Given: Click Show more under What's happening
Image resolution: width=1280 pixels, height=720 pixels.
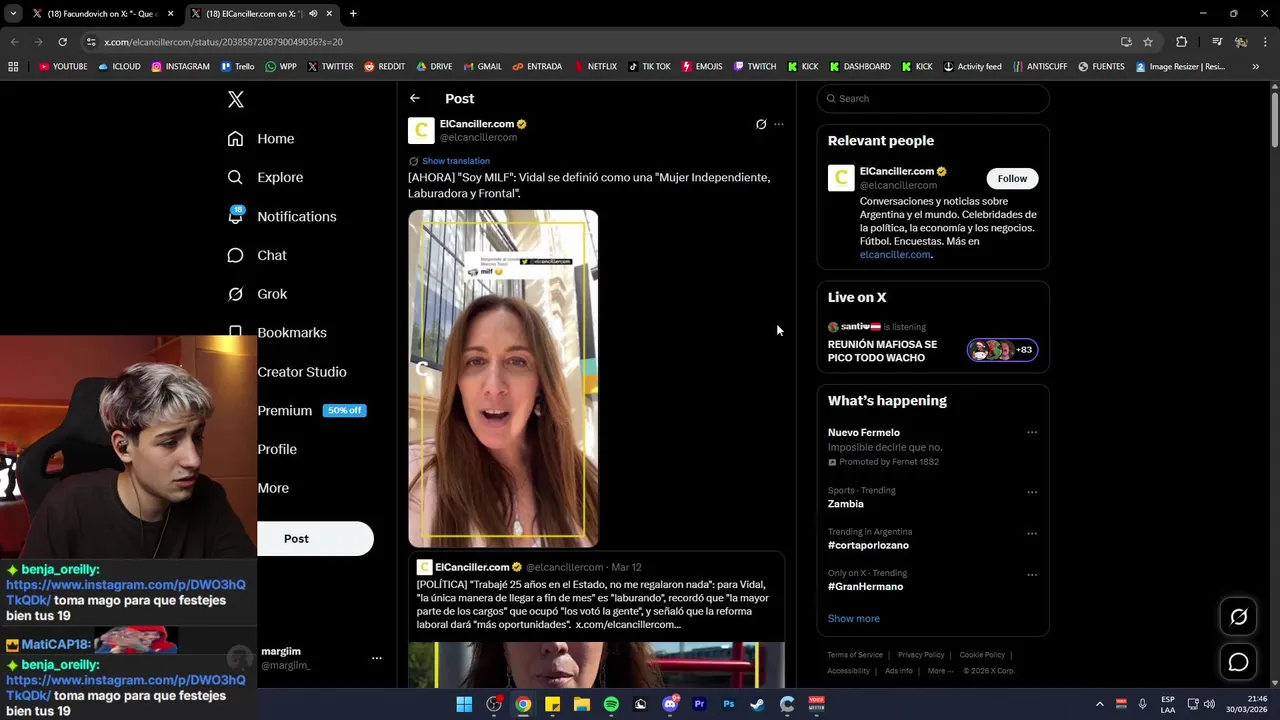Looking at the screenshot, I should click(x=853, y=618).
